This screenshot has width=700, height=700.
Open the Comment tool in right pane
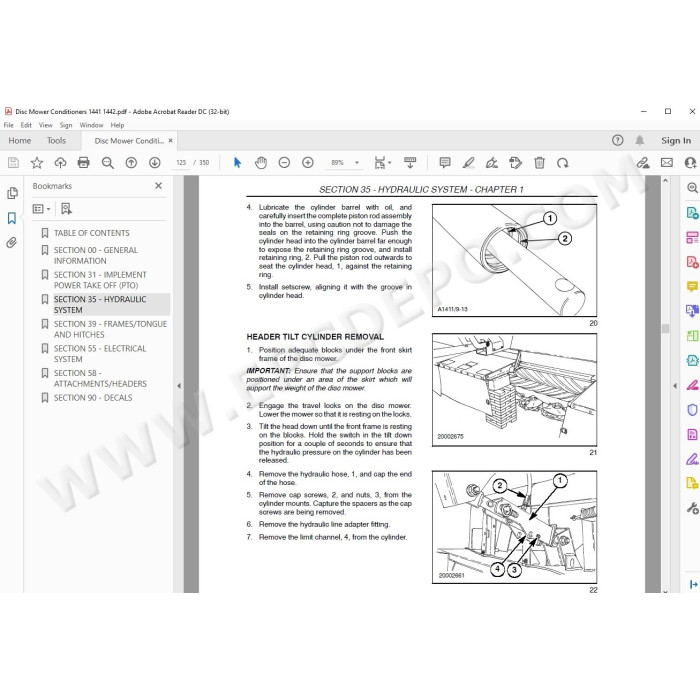(692, 286)
